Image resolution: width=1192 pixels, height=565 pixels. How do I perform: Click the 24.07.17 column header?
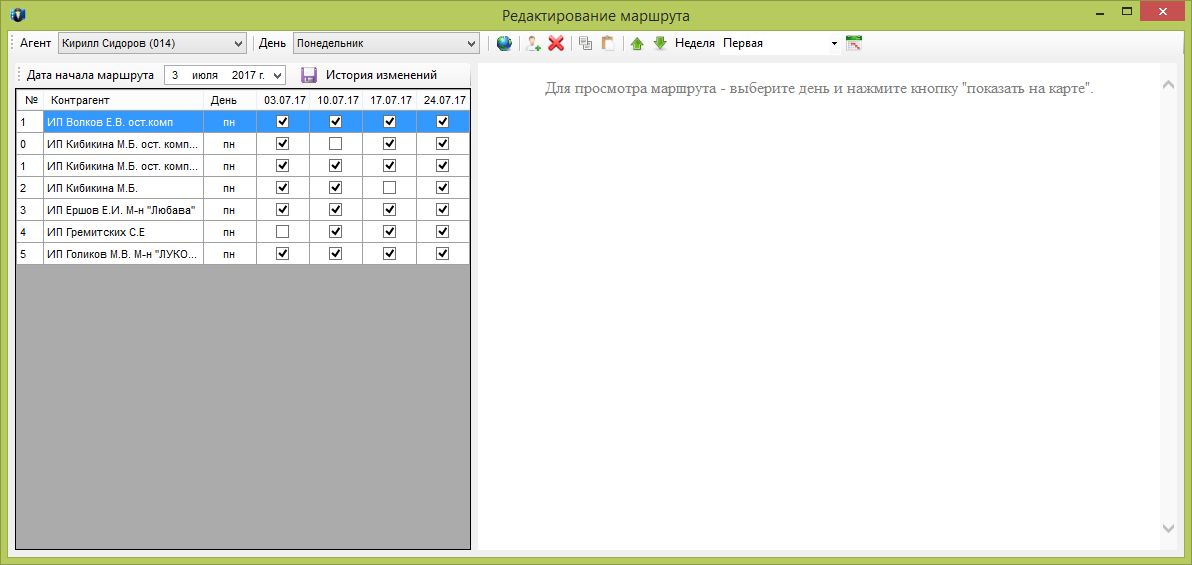(442, 100)
